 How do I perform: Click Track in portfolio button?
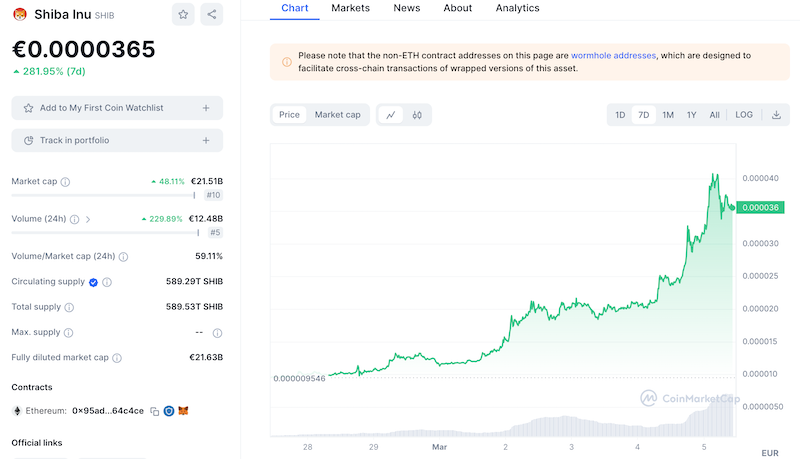[x=117, y=140]
